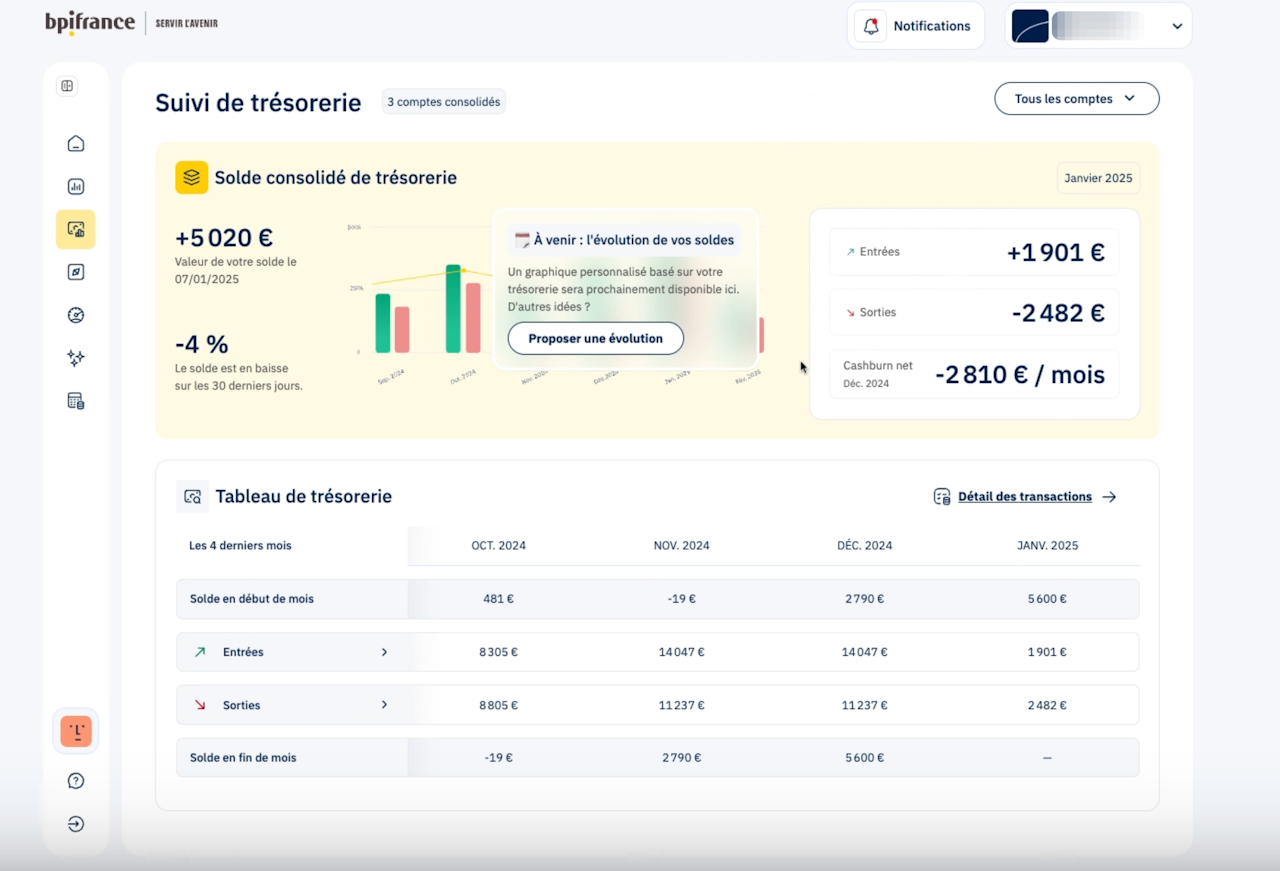Open the 'Tous les comptes' dropdown
Screen dimensions: 1280x871
coord(1076,99)
